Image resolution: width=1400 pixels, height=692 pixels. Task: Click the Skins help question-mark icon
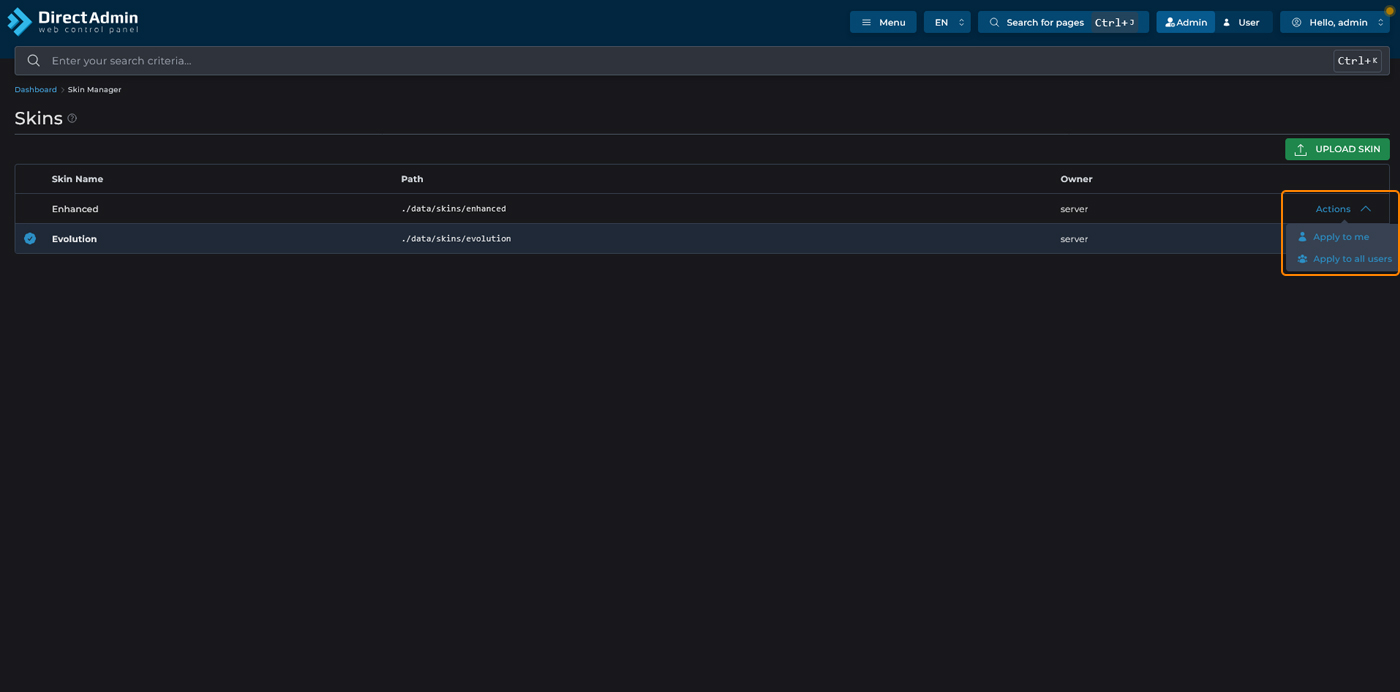[72, 118]
